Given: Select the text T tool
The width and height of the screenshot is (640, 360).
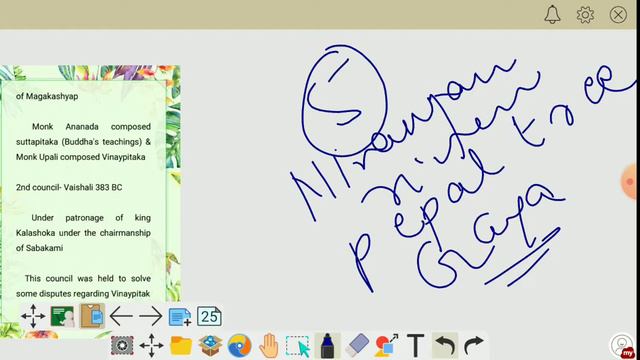Looking at the screenshot, I should coord(416,346).
